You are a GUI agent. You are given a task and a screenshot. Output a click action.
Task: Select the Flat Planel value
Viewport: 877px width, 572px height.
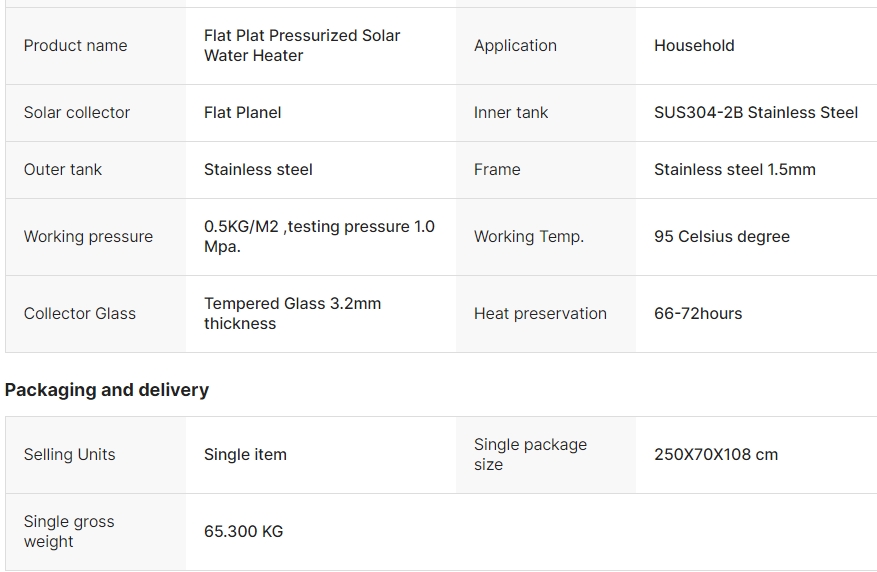(243, 112)
